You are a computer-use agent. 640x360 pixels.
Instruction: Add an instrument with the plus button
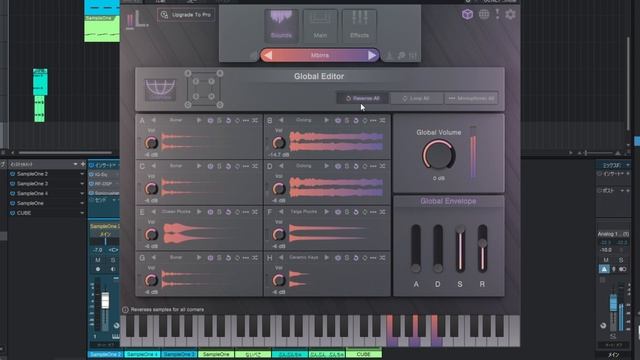(83, 164)
